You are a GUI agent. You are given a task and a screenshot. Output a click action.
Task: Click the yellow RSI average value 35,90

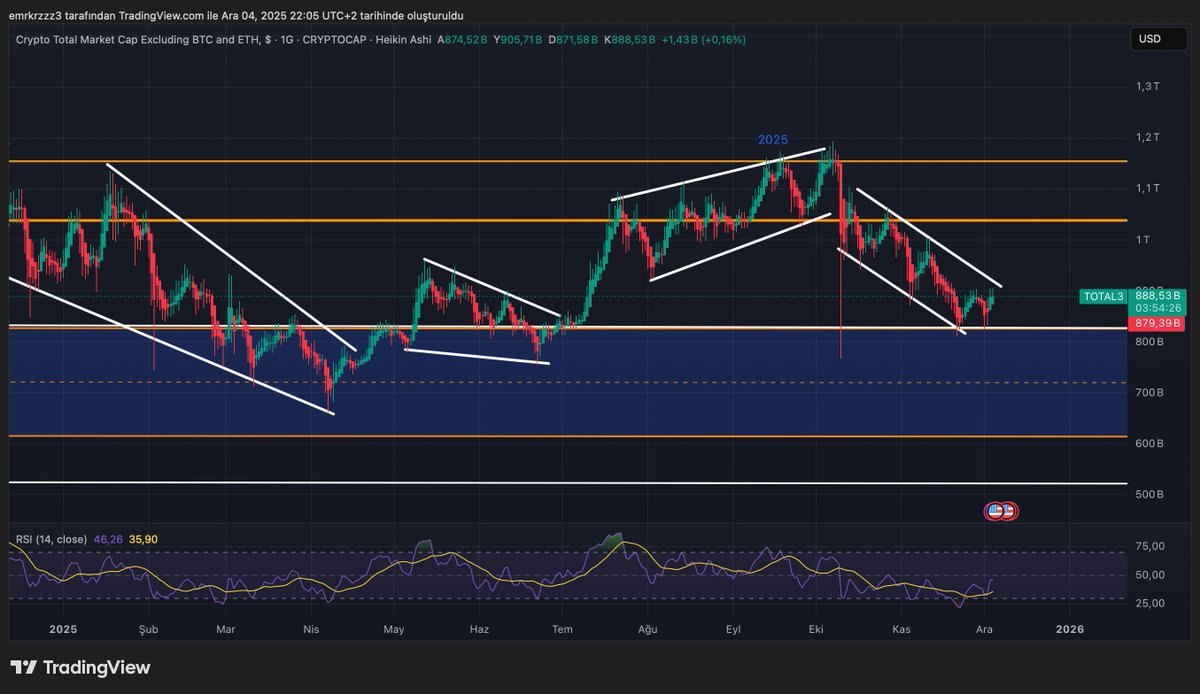[x=143, y=539]
